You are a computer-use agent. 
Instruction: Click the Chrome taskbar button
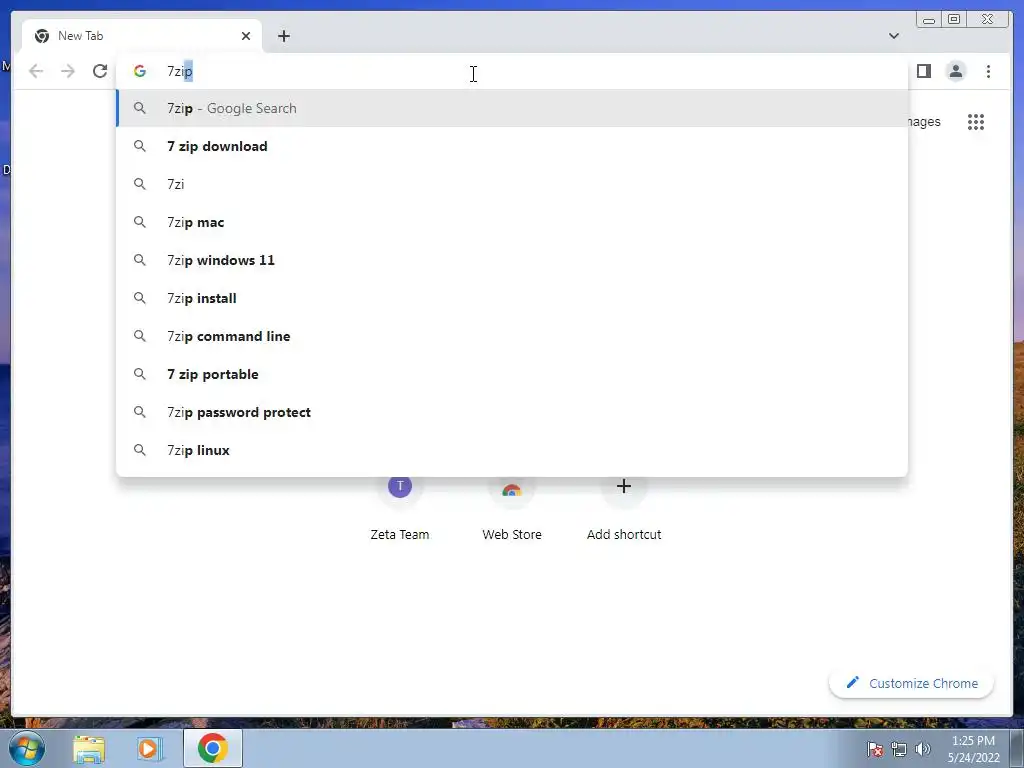[x=213, y=748]
